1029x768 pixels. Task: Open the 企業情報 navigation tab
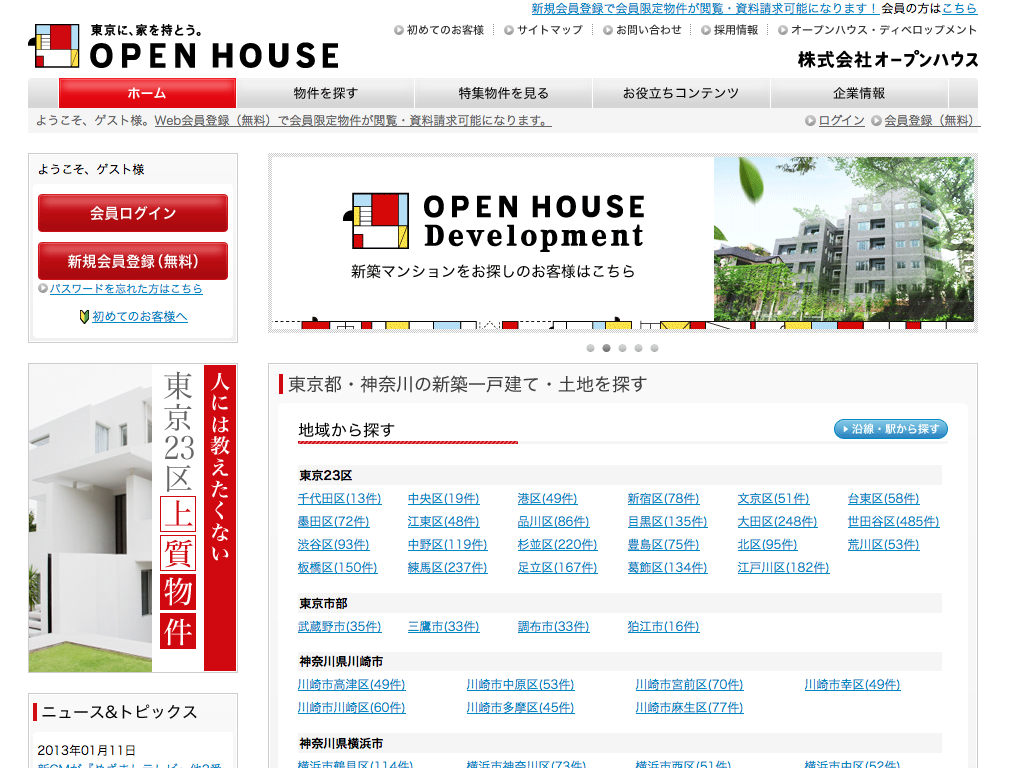pyautogui.click(x=859, y=93)
